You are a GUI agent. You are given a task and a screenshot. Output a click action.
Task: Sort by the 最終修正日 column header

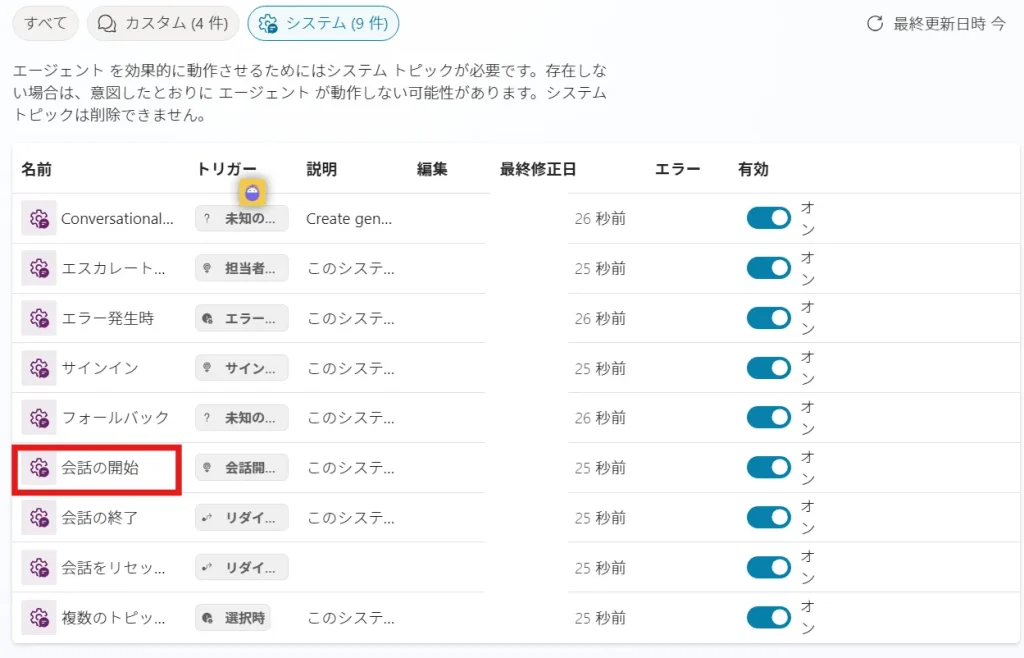(x=538, y=170)
